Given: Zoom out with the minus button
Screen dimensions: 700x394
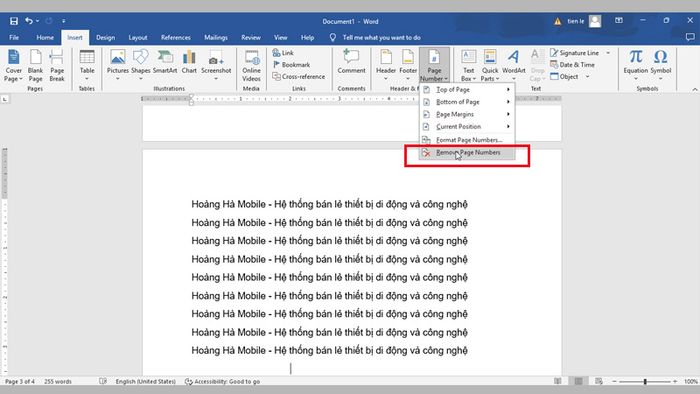Looking at the screenshot, I should (614, 382).
